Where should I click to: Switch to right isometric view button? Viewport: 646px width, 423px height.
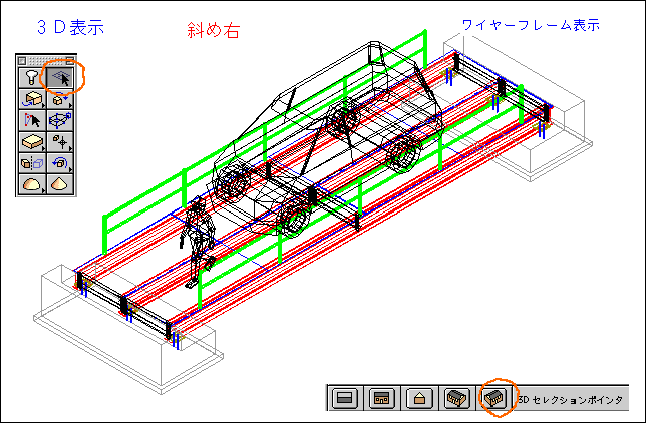(x=496, y=398)
